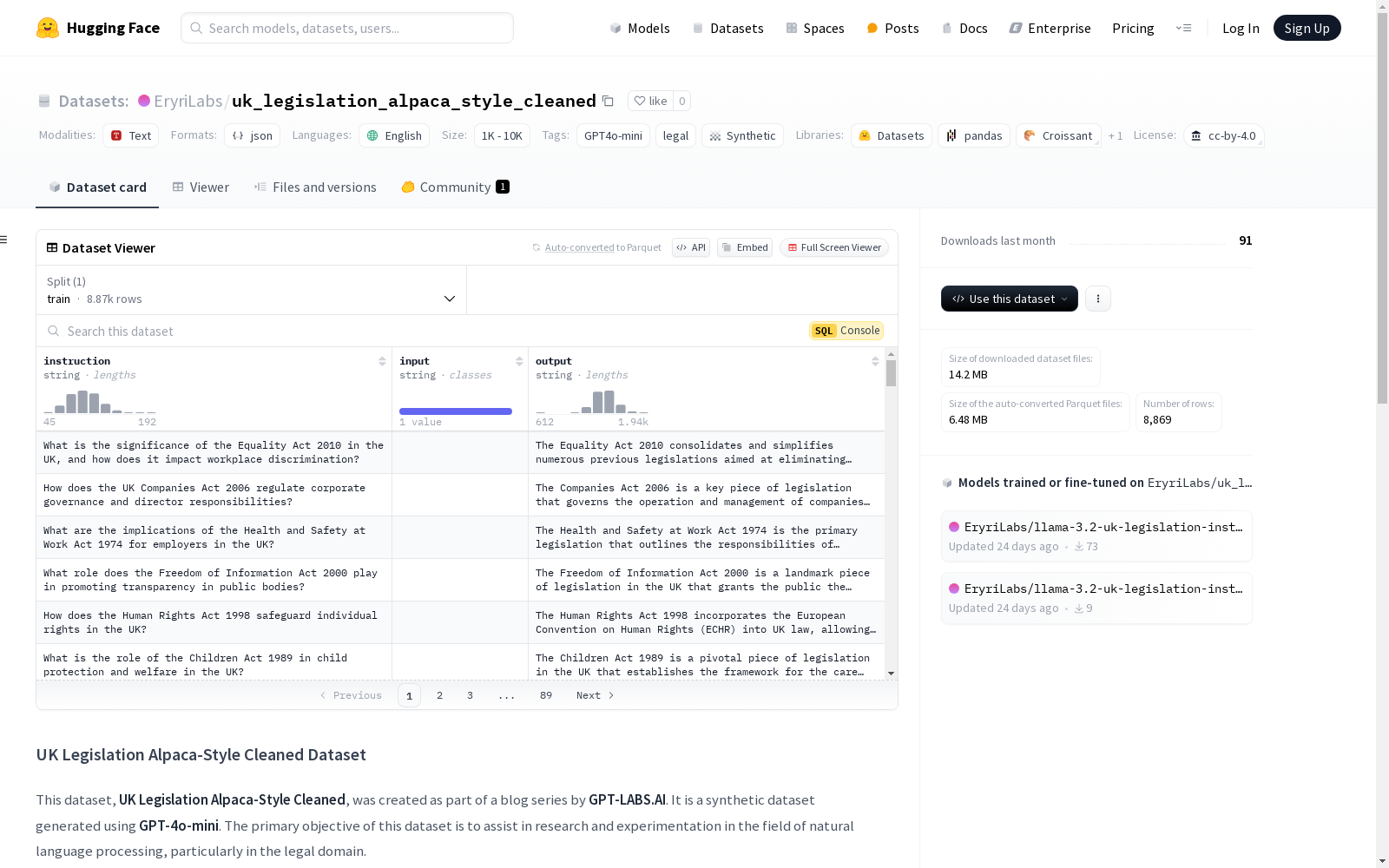Viewport: 1389px width, 868px height.
Task: Open the Files and versions tab
Action: (x=315, y=187)
